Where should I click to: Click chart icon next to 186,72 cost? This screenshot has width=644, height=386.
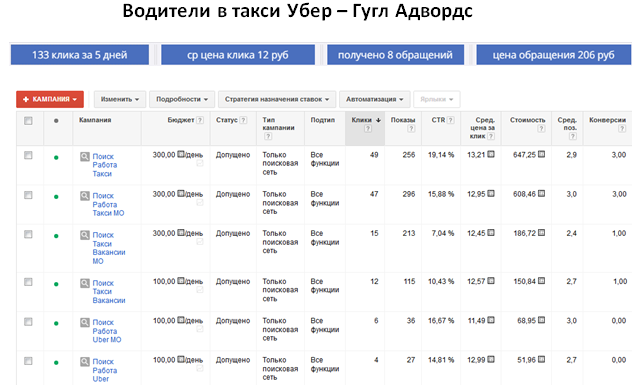click(x=541, y=233)
